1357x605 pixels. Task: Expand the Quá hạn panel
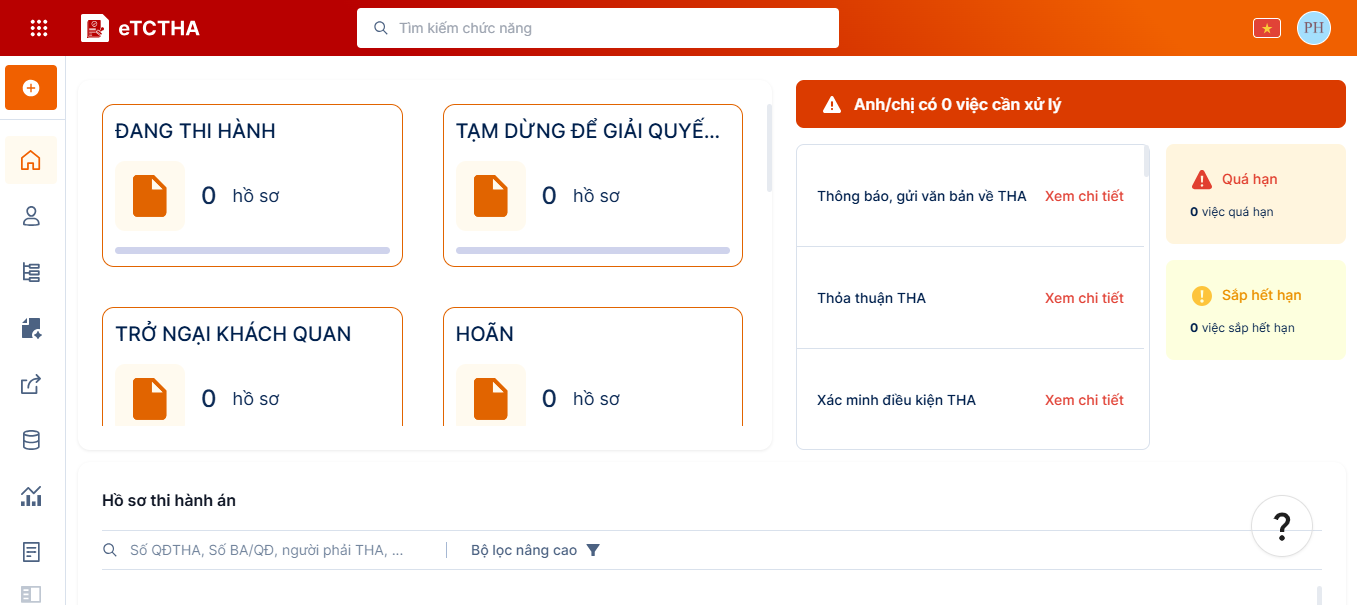click(1255, 194)
